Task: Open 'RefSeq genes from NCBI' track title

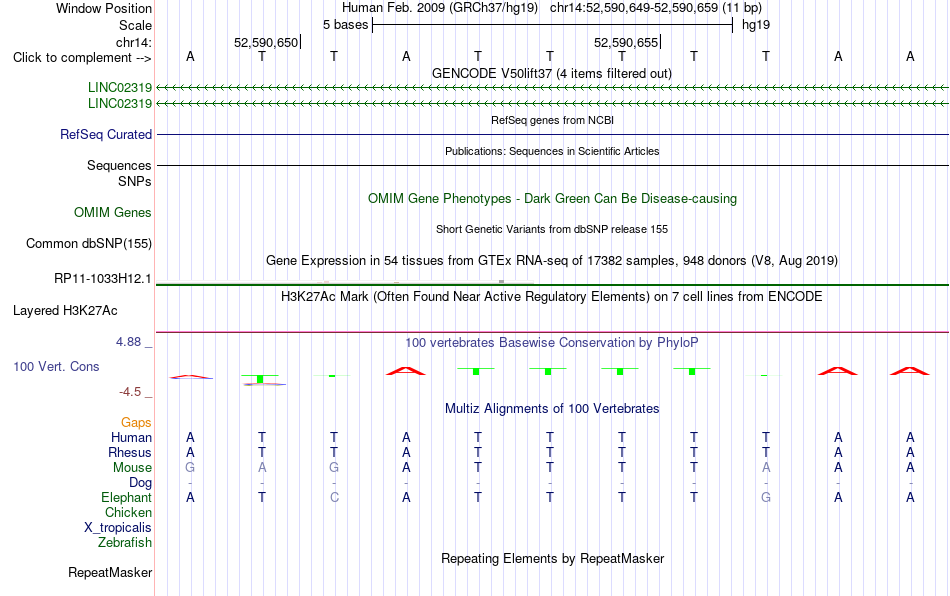Action: pyautogui.click(x=552, y=120)
